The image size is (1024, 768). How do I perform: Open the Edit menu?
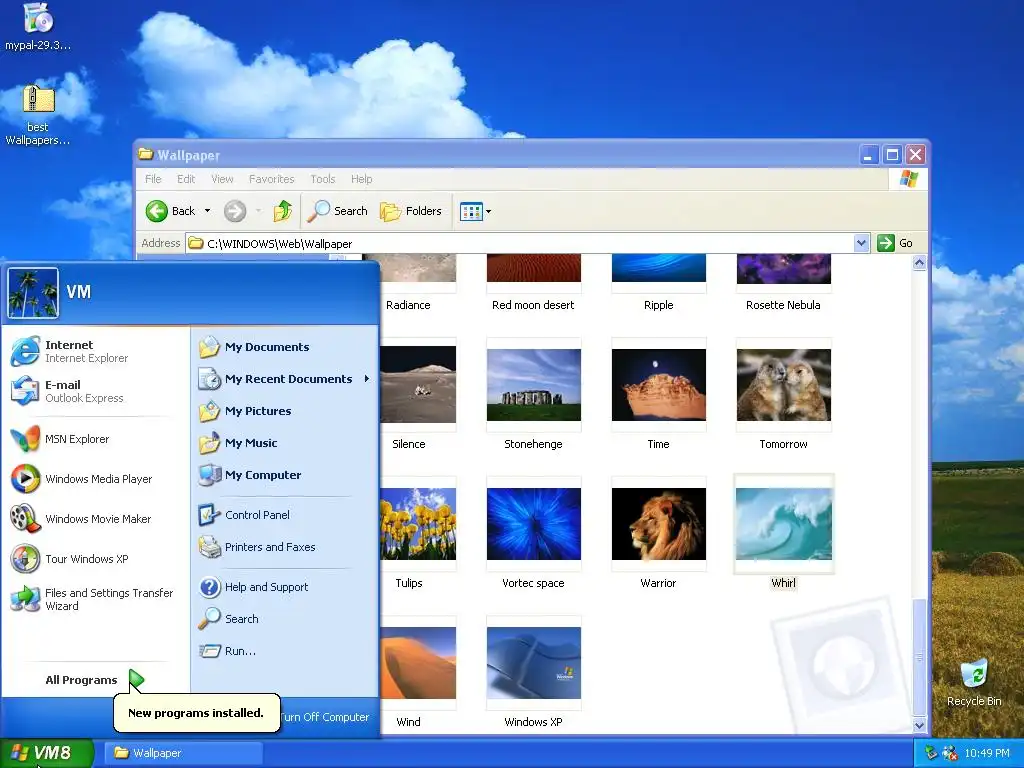tap(186, 179)
